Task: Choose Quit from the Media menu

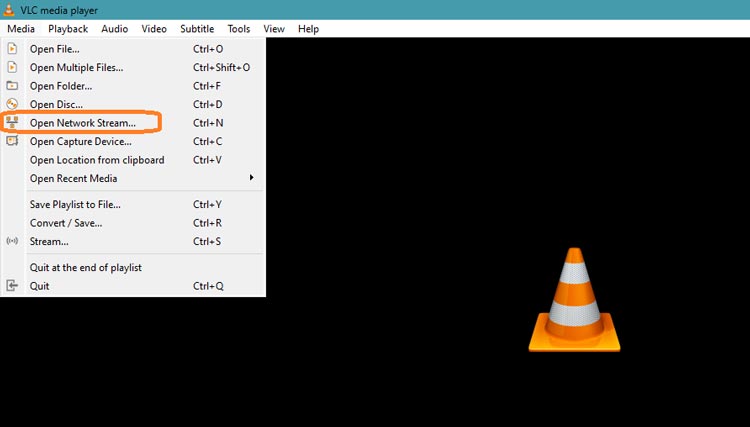Action: click(133, 286)
